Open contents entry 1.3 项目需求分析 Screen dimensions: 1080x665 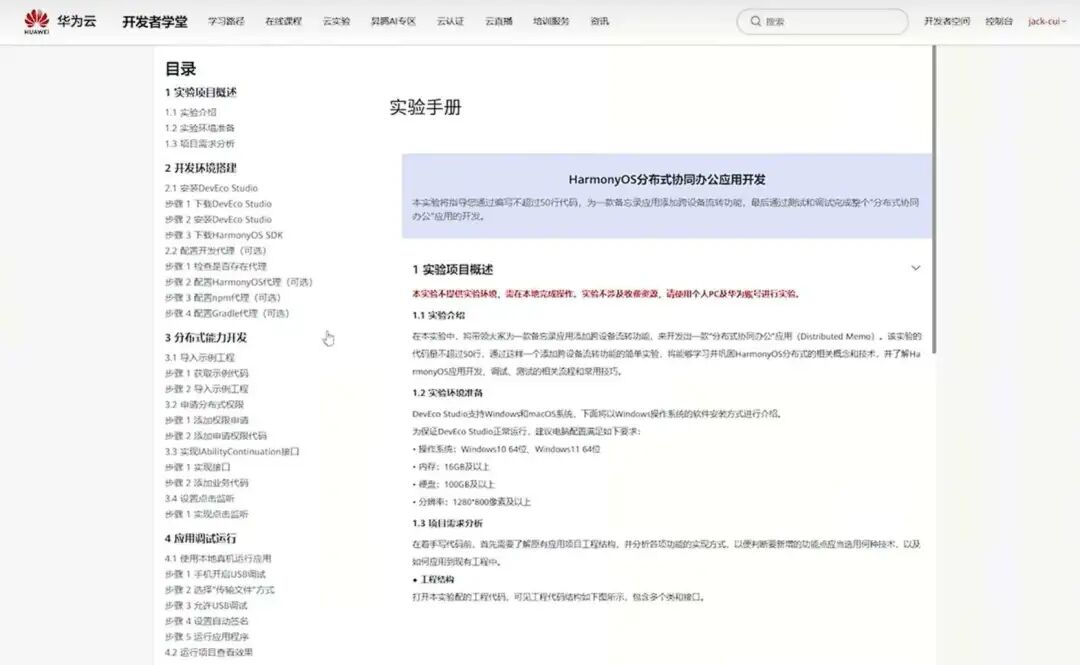coord(200,144)
